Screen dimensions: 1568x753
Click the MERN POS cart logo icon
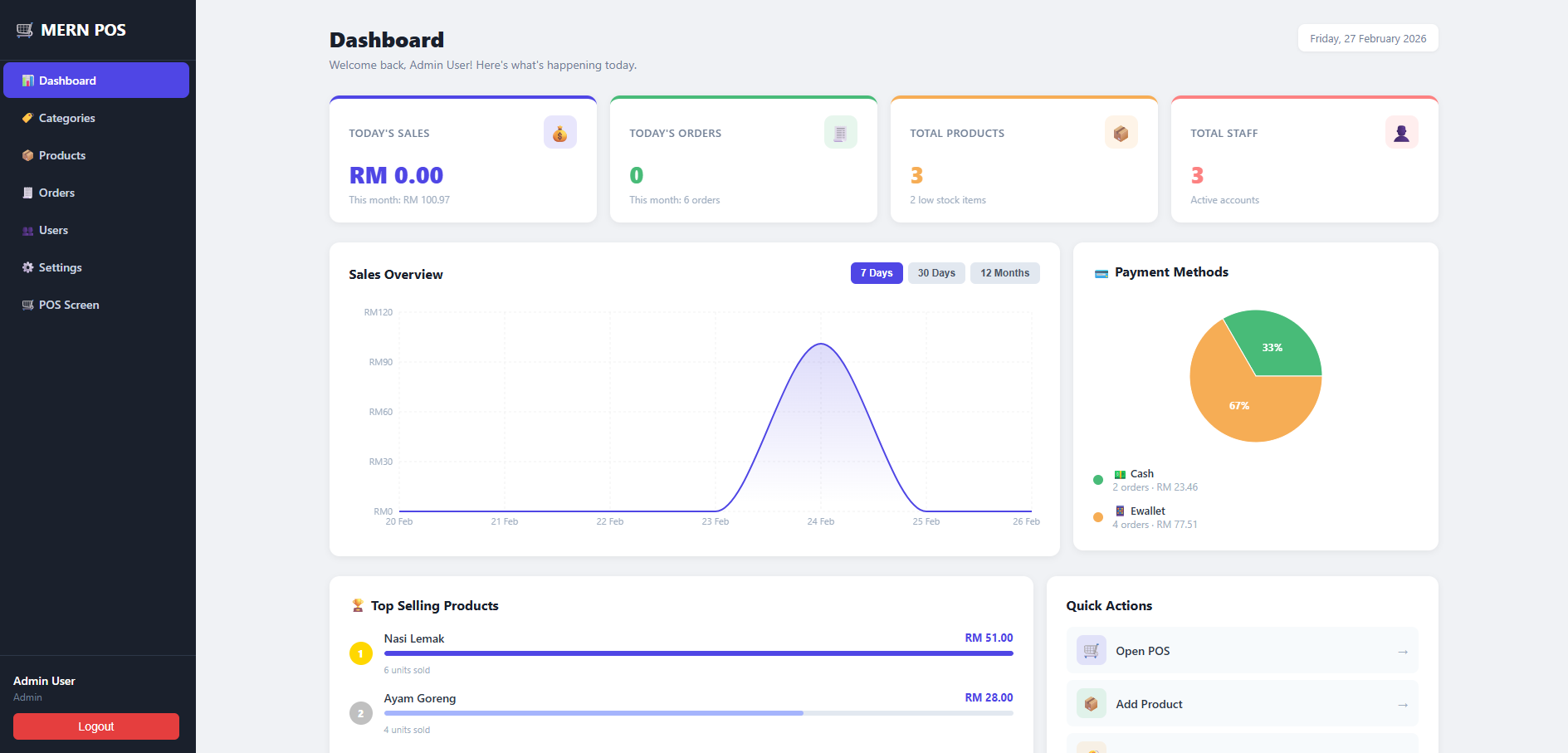click(x=25, y=31)
